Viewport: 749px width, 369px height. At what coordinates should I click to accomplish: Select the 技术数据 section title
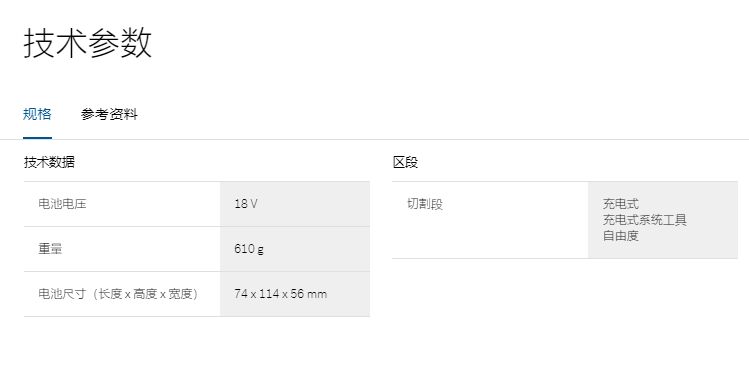coord(49,163)
